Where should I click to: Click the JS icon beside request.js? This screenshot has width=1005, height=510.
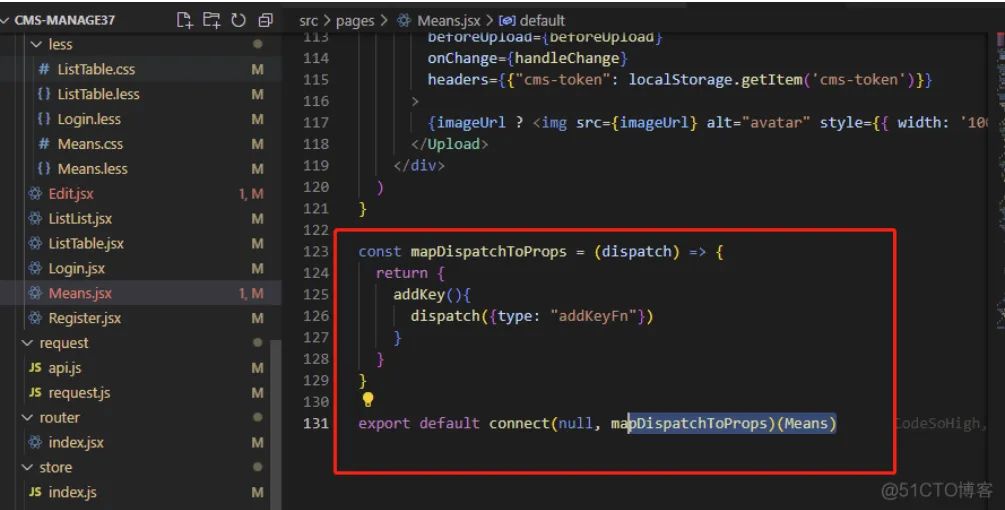pyautogui.click(x=35, y=393)
